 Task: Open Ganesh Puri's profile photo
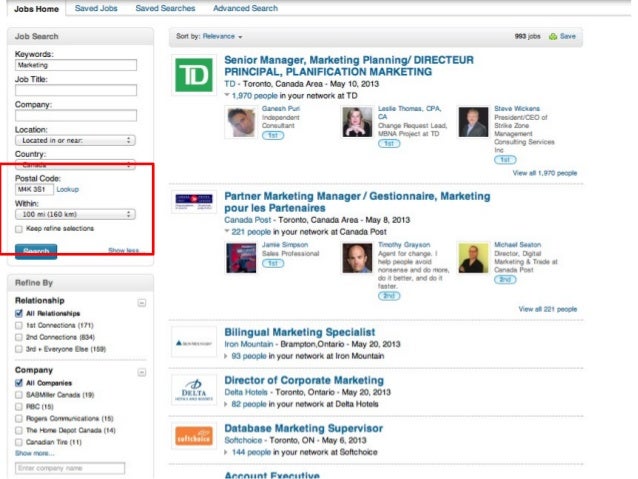tap(241, 122)
